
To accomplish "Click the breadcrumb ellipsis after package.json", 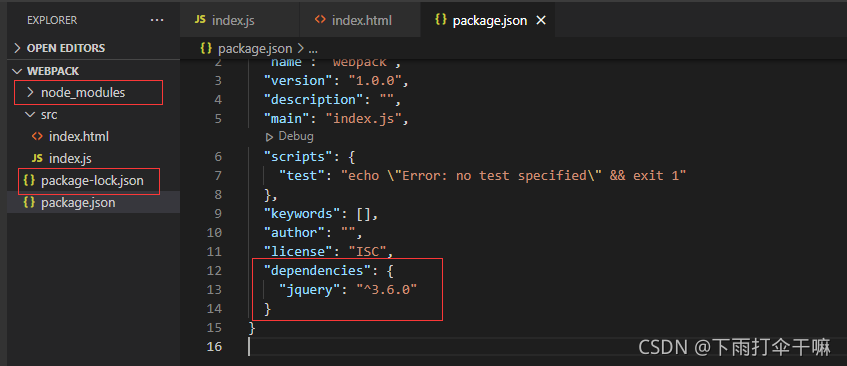I will (313, 49).
